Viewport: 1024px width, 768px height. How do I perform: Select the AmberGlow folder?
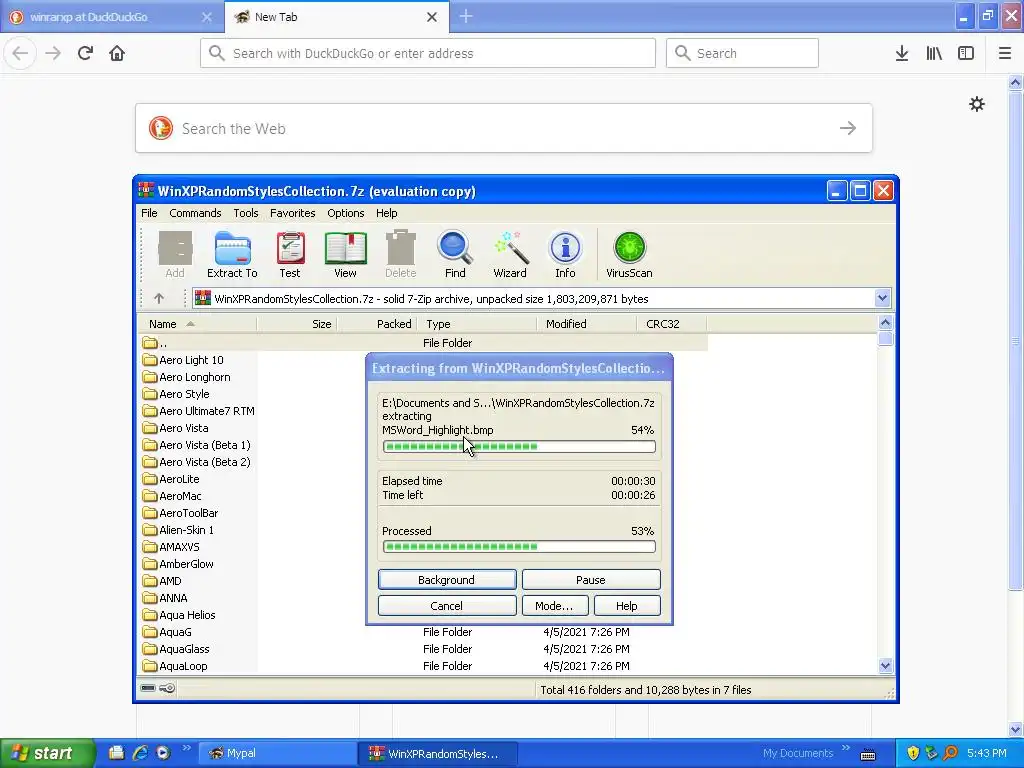[178, 564]
